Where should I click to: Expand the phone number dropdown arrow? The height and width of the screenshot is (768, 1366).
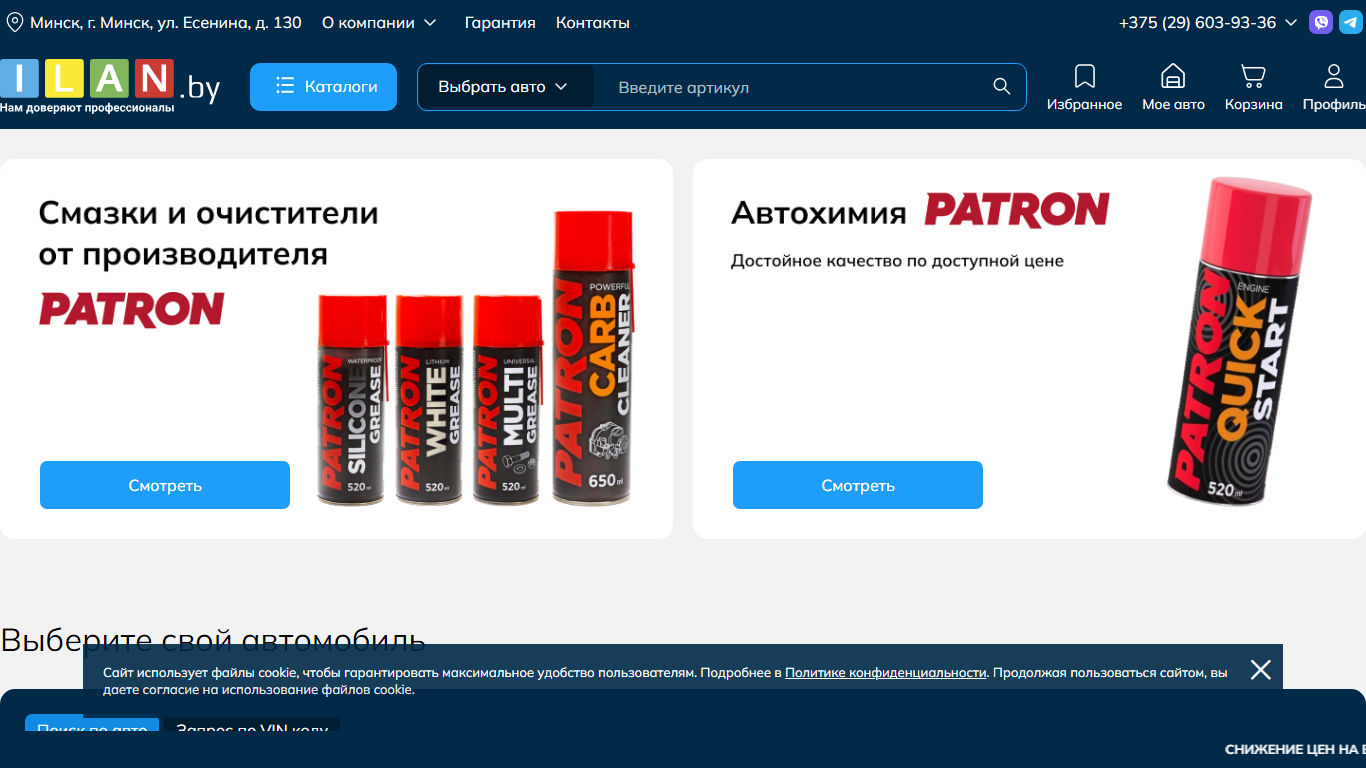[1291, 22]
